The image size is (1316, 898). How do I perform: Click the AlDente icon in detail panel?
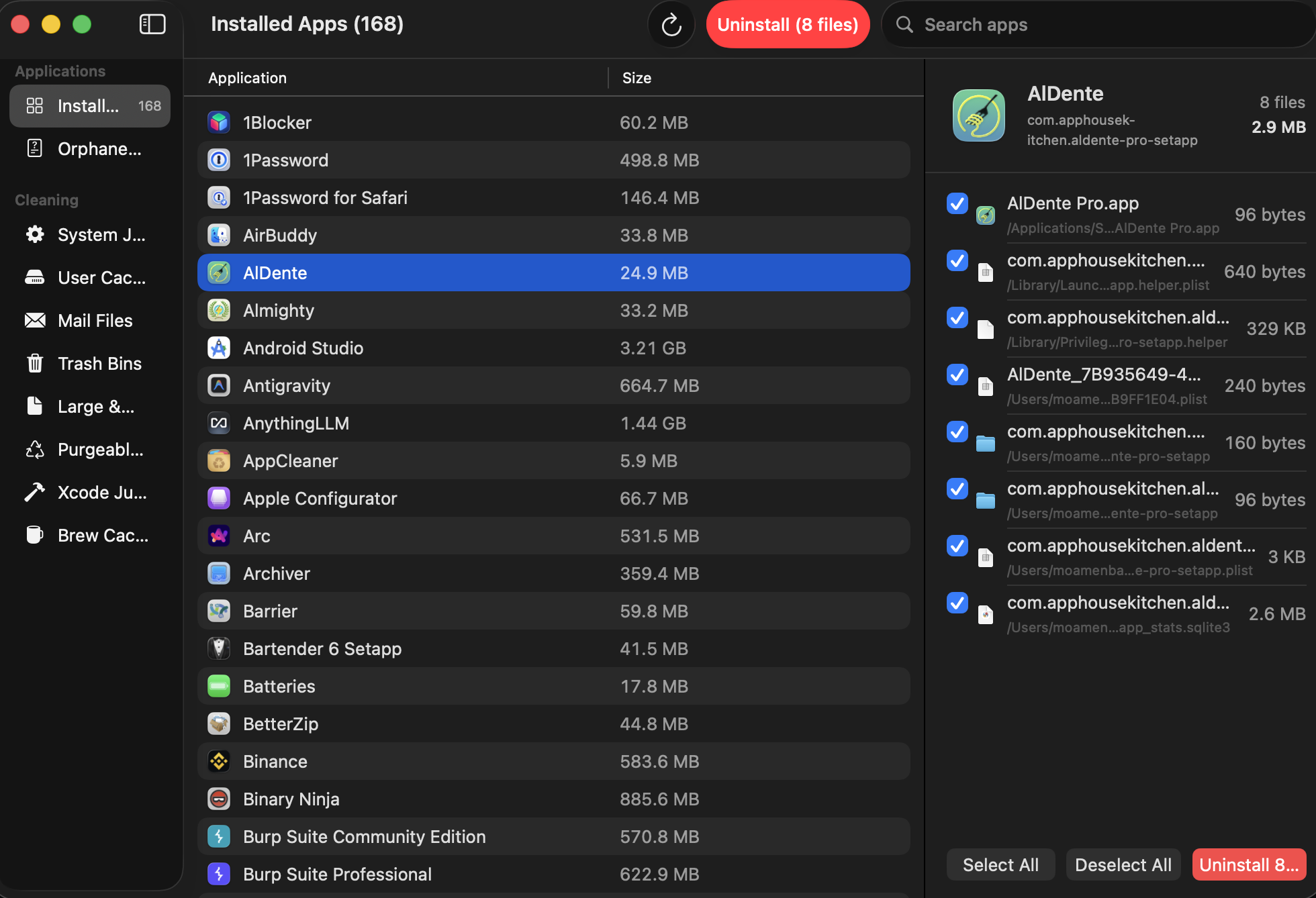(978, 115)
